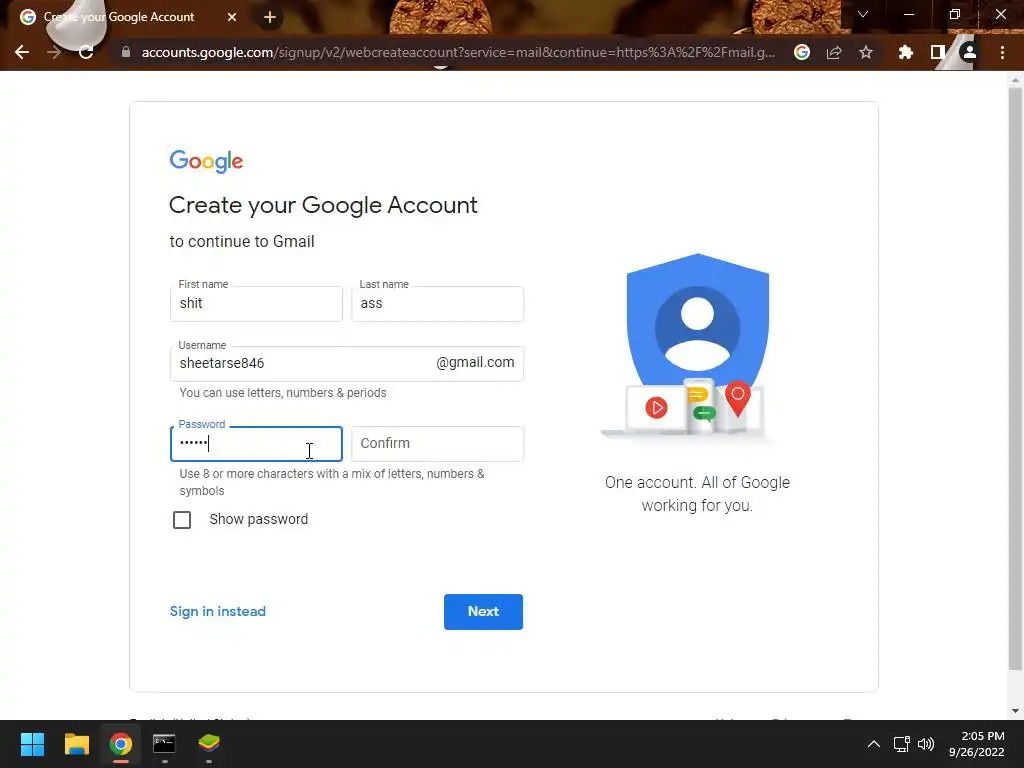Open a new tab with plus
The image size is (1024, 768).
[x=270, y=17]
